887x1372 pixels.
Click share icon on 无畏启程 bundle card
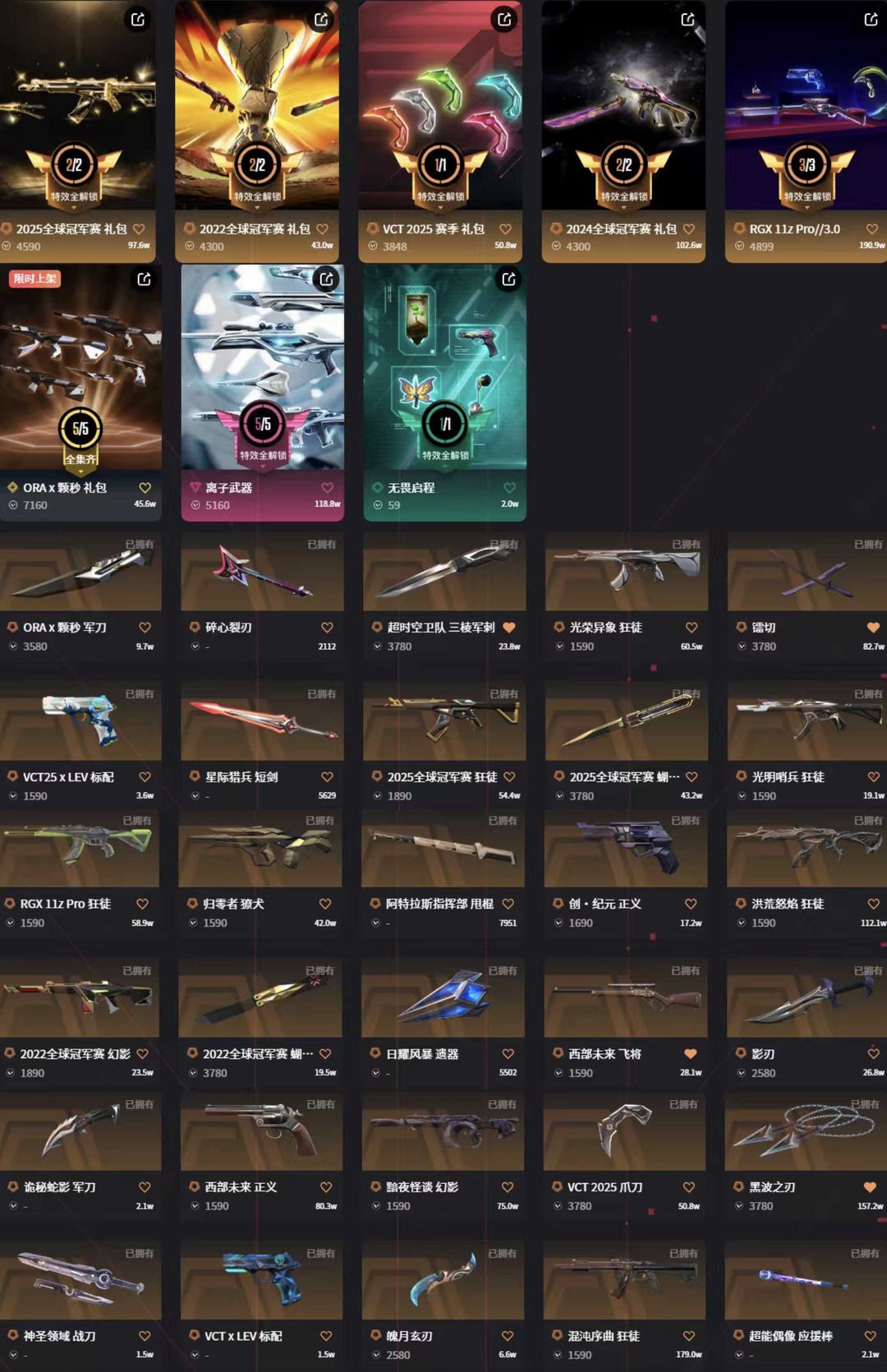point(508,279)
